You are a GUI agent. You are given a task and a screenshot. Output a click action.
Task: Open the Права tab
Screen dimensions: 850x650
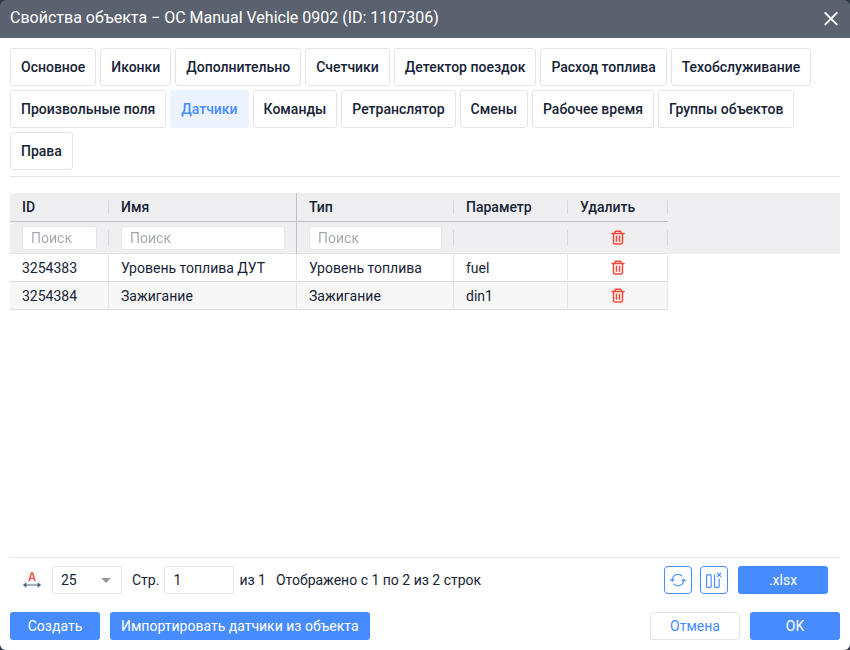(41, 151)
